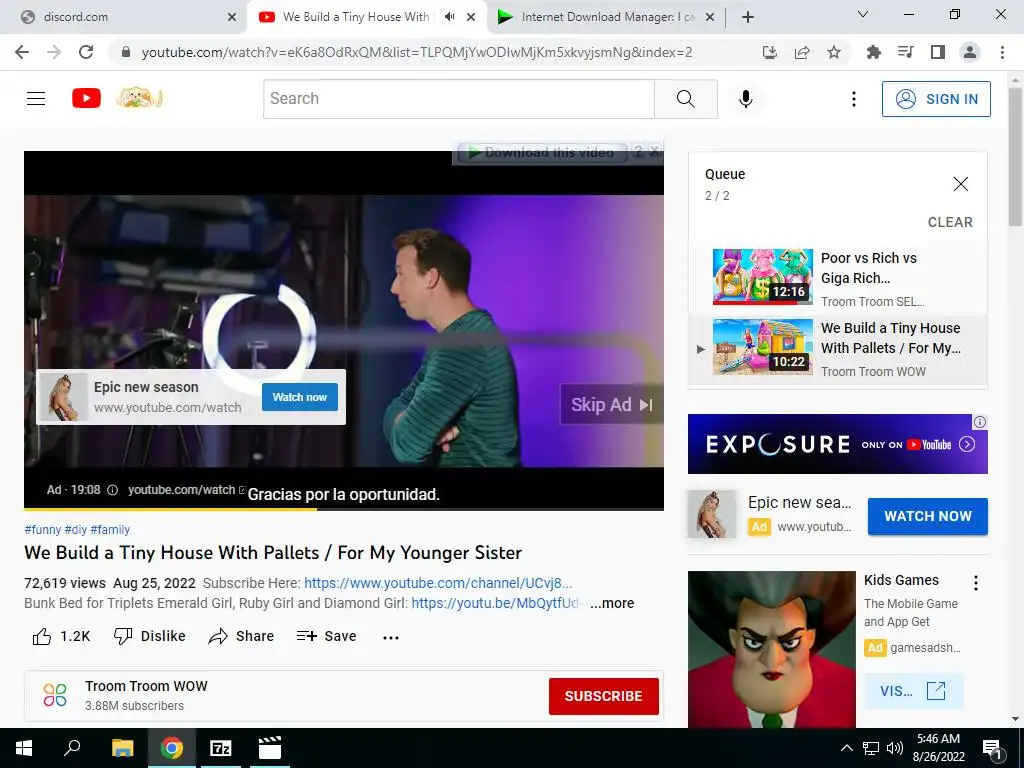Screen dimensions: 1024x768
Task: Save the video to a playlist
Action: 326,636
